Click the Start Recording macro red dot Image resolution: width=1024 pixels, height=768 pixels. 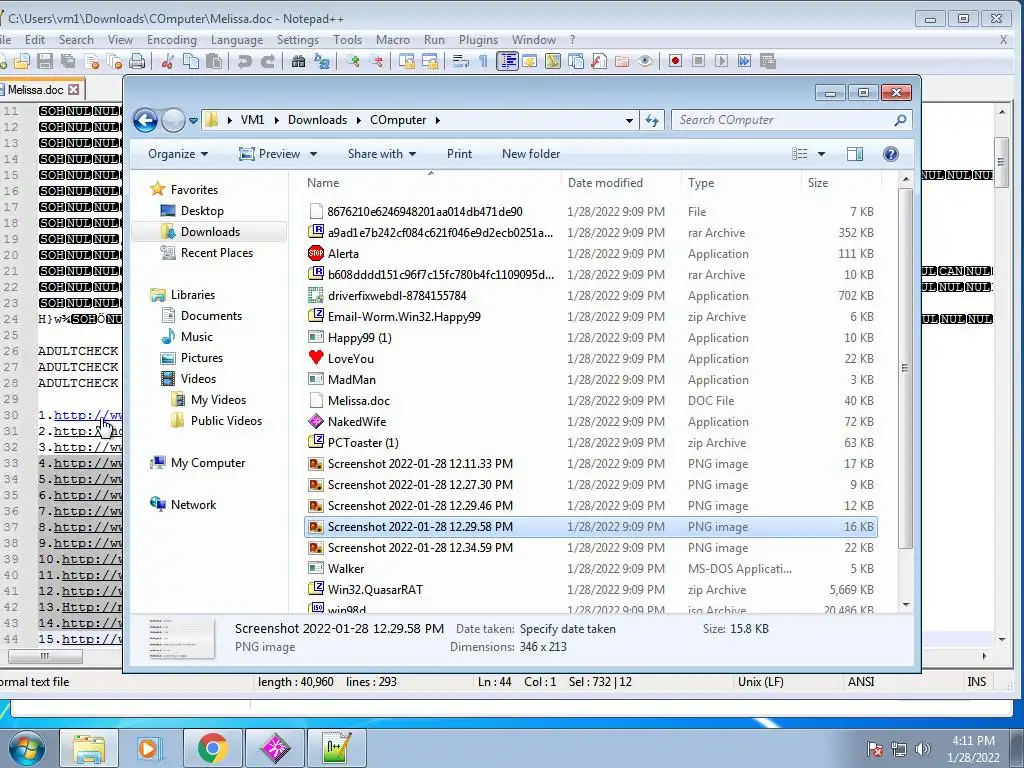coord(675,61)
